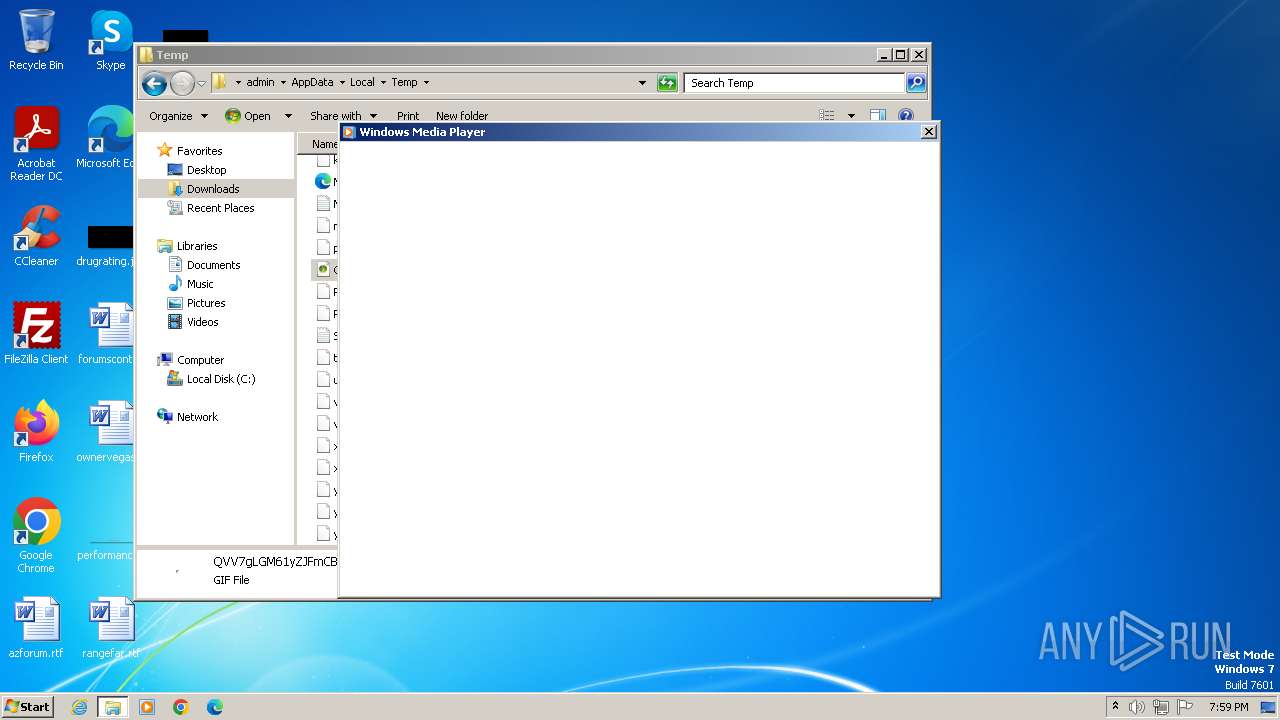The image size is (1280, 720).
Task: Select Libraries in navigation pane
Action: (x=197, y=246)
